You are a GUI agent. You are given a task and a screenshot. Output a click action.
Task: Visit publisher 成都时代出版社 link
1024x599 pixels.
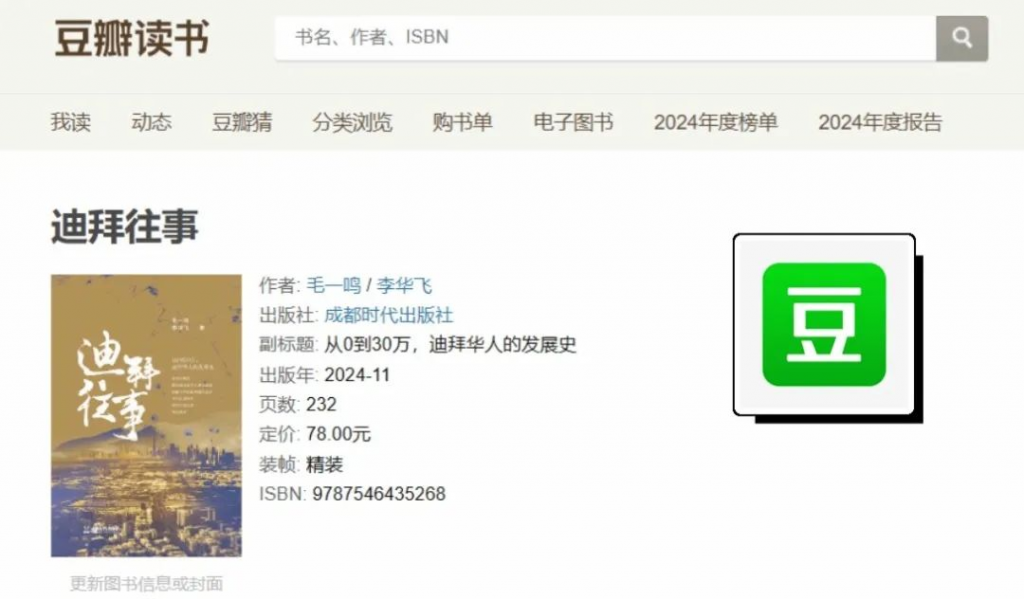(388, 315)
